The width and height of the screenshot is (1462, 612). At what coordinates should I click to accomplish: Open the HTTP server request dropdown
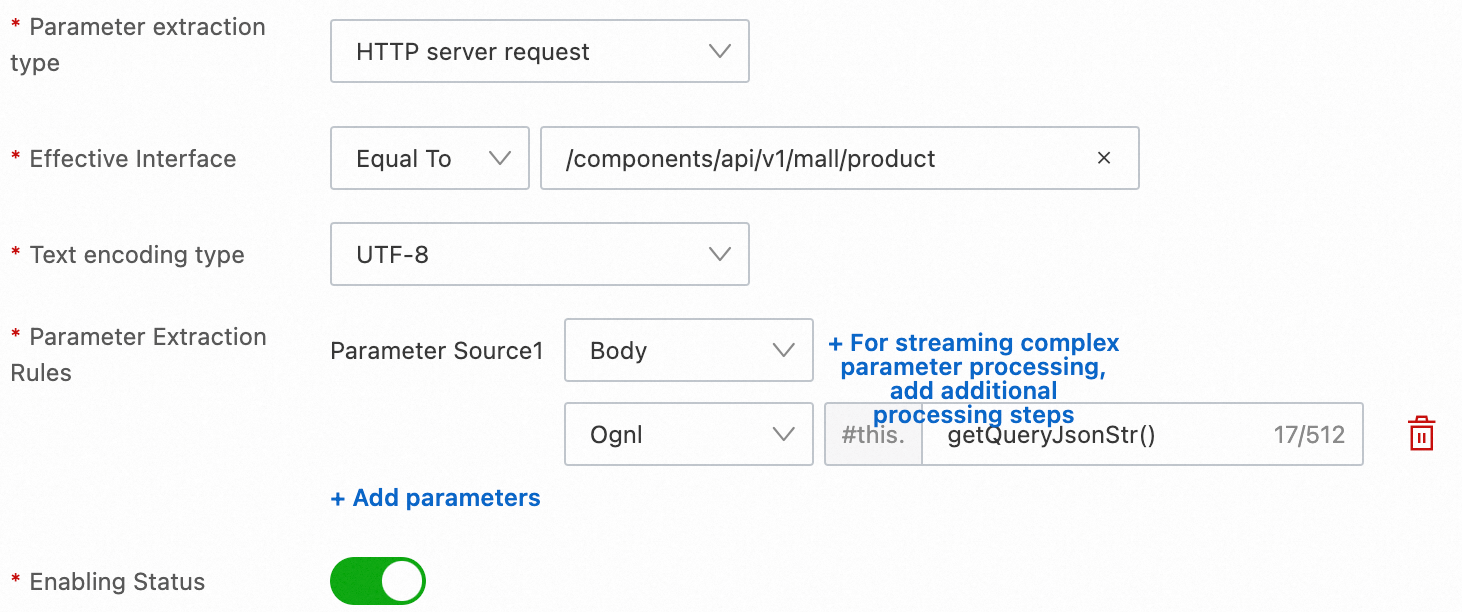pyautogui.click(x=539, y=52)
